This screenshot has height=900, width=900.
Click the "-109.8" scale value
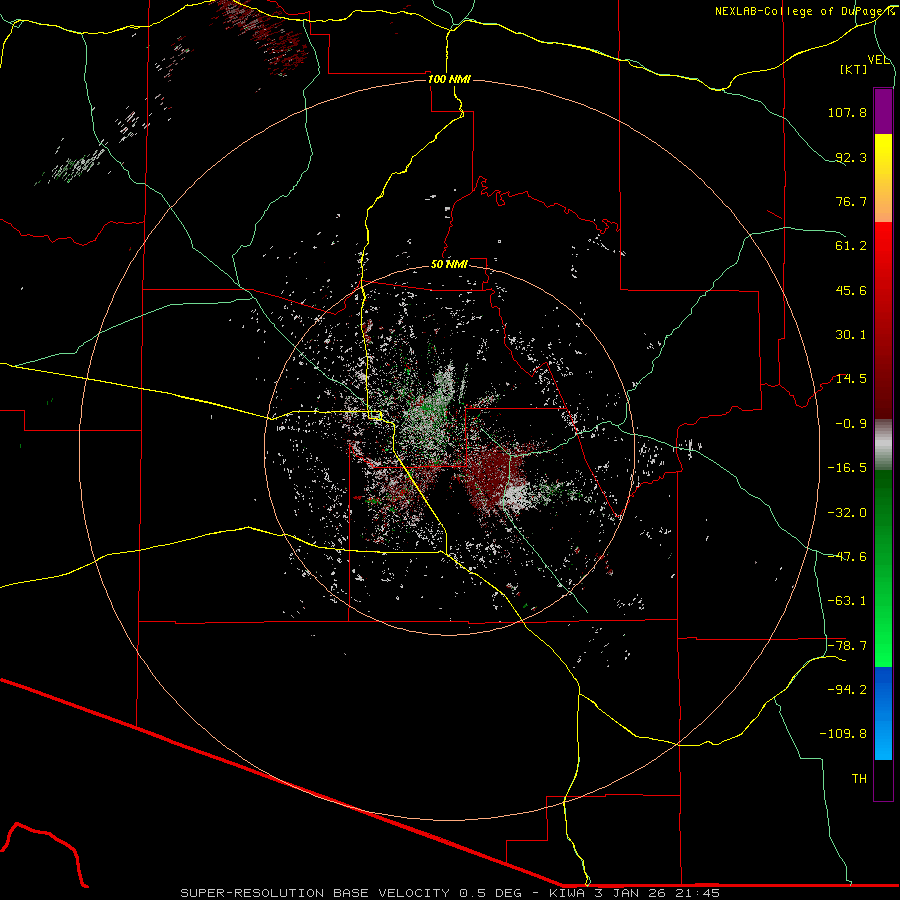pyautogui.click(x=843, y=734)
